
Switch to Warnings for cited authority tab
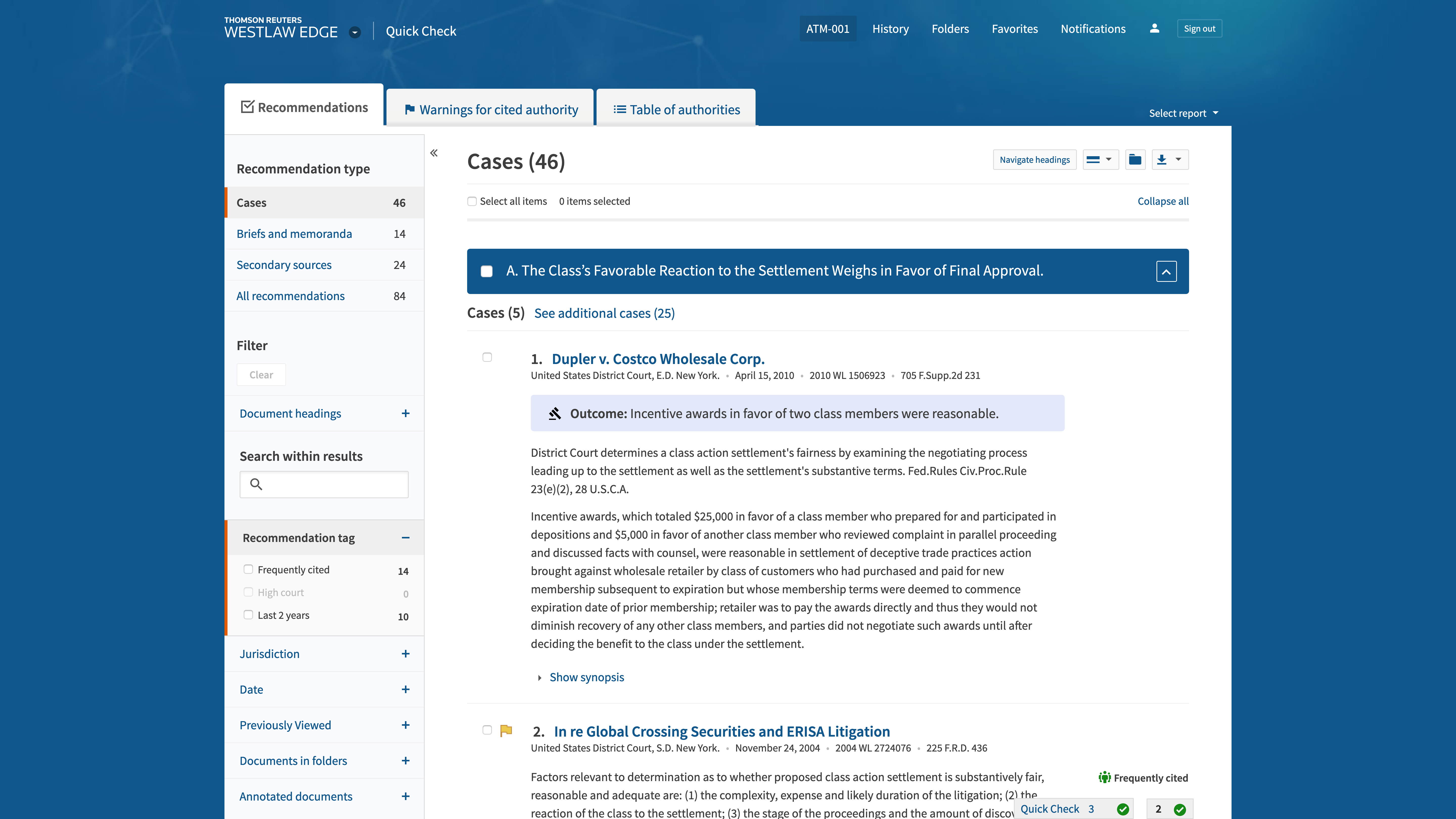491,110
